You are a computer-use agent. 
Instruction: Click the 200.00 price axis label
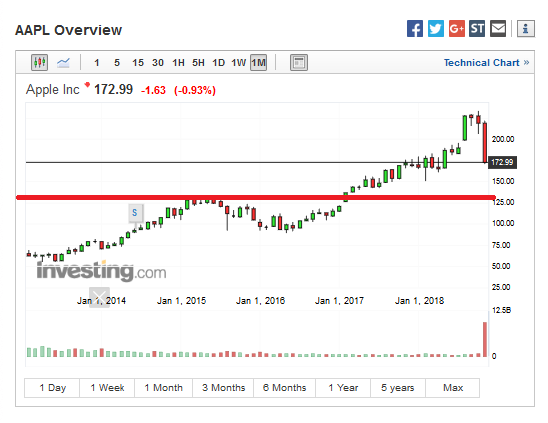503,139
